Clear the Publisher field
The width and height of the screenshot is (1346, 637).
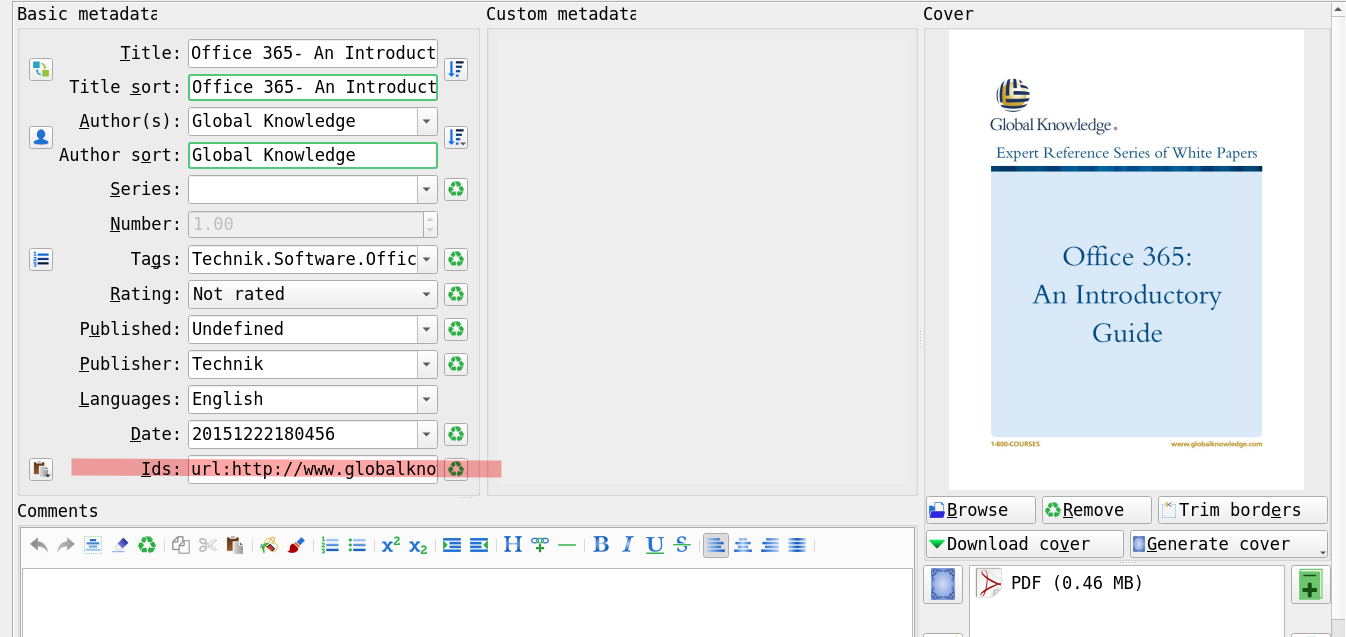coord(456,364)
